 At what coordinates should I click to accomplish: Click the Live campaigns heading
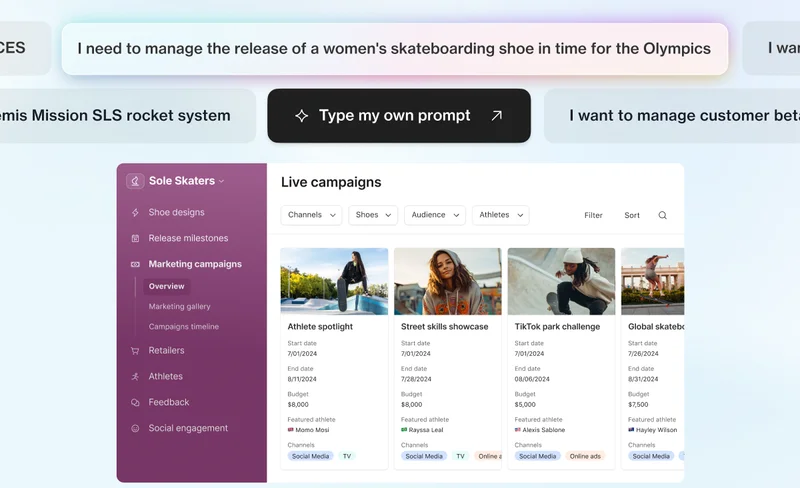[331, 182]
